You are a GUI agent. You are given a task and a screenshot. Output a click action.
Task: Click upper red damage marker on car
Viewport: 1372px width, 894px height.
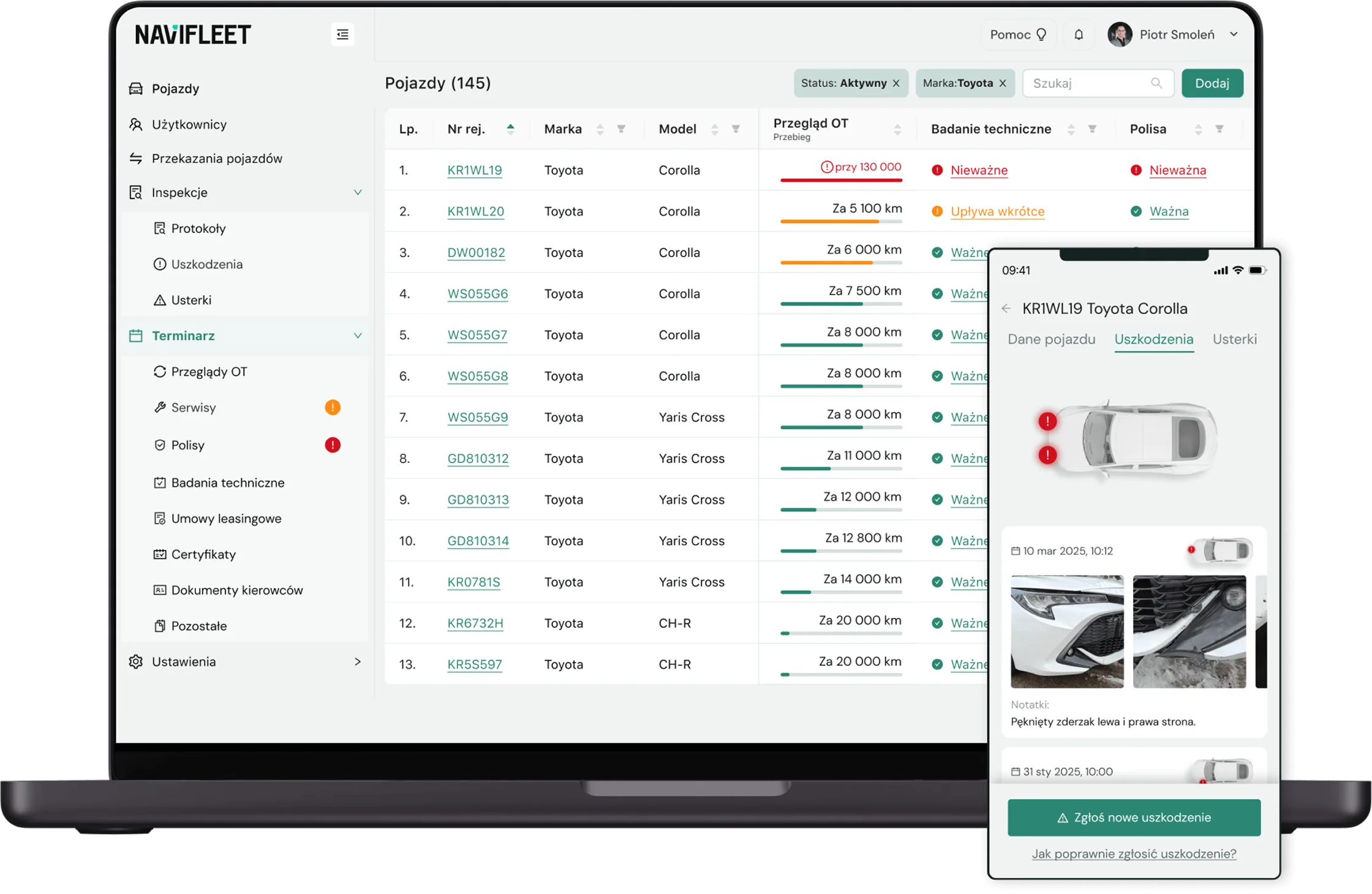pyautogui.click(x=1048, y=421)
